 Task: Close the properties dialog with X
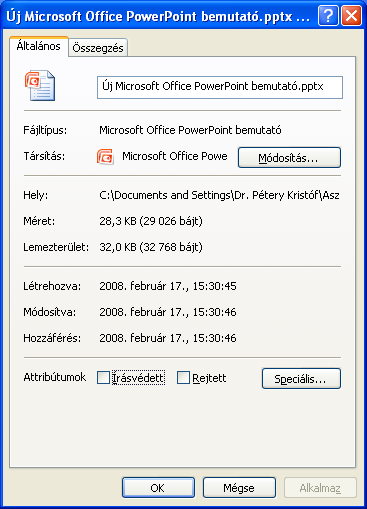coord(352,15)
